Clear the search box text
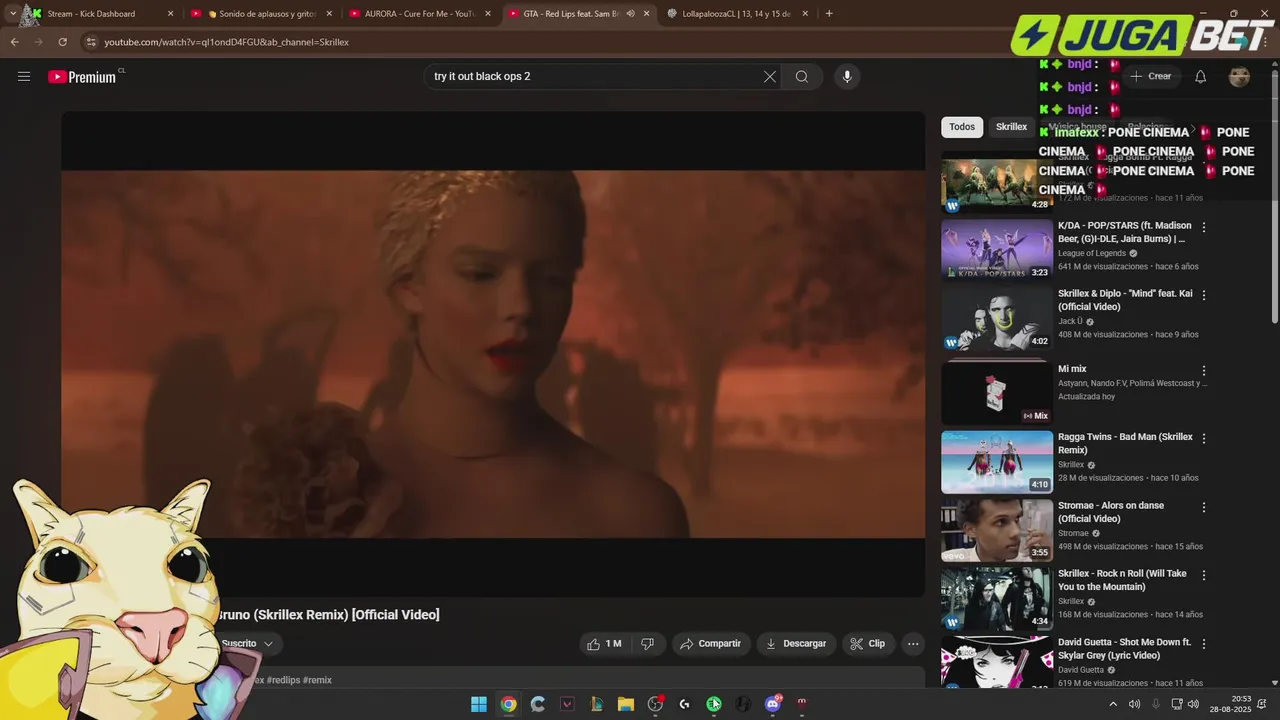1280x720 pixels. point(770,77)
